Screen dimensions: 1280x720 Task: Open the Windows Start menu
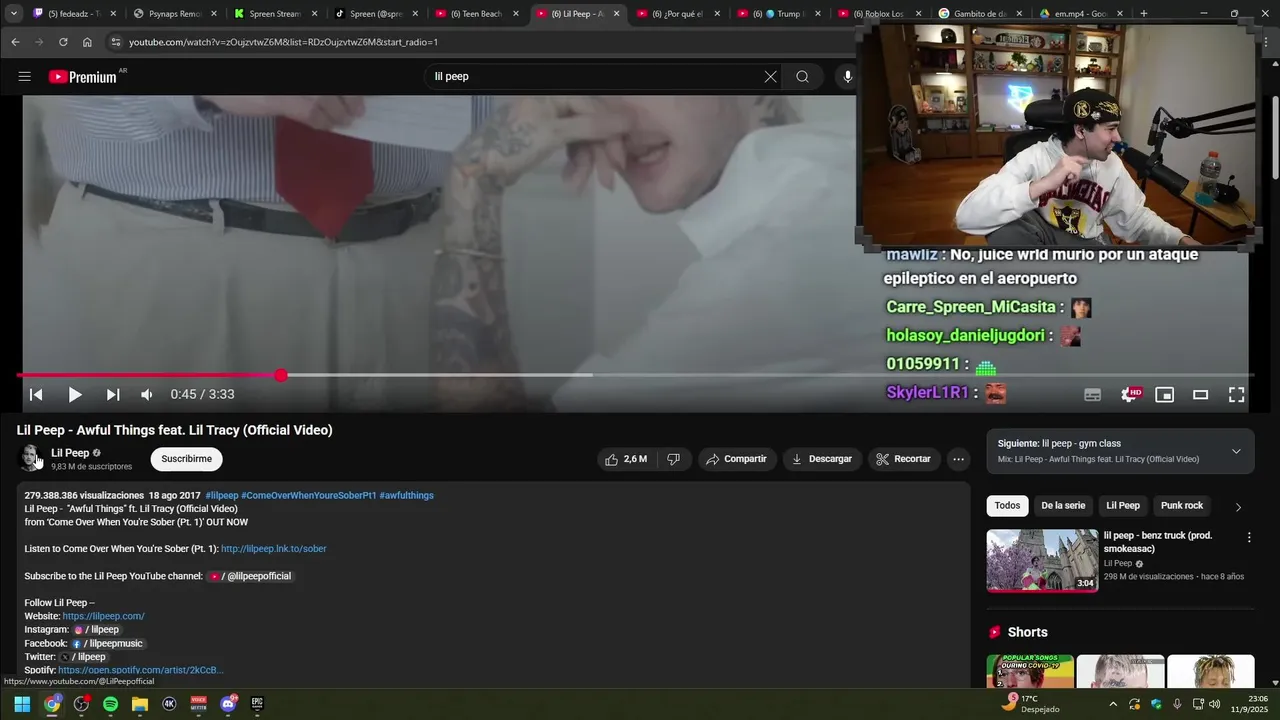(x=22, y=704)
